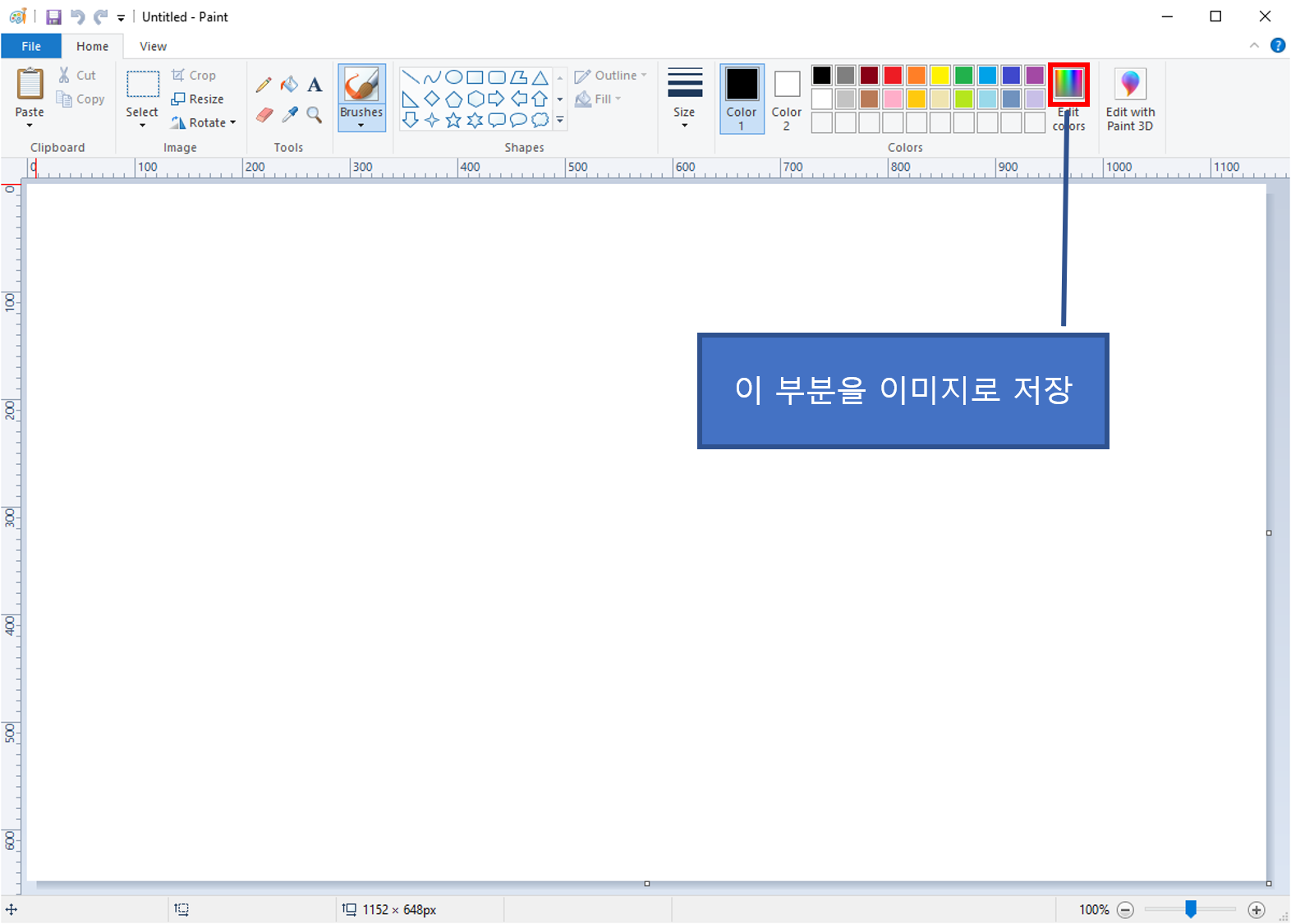Choose the Pentagon shape
This screenshot has width=1291, height=924.
point(453,99)
